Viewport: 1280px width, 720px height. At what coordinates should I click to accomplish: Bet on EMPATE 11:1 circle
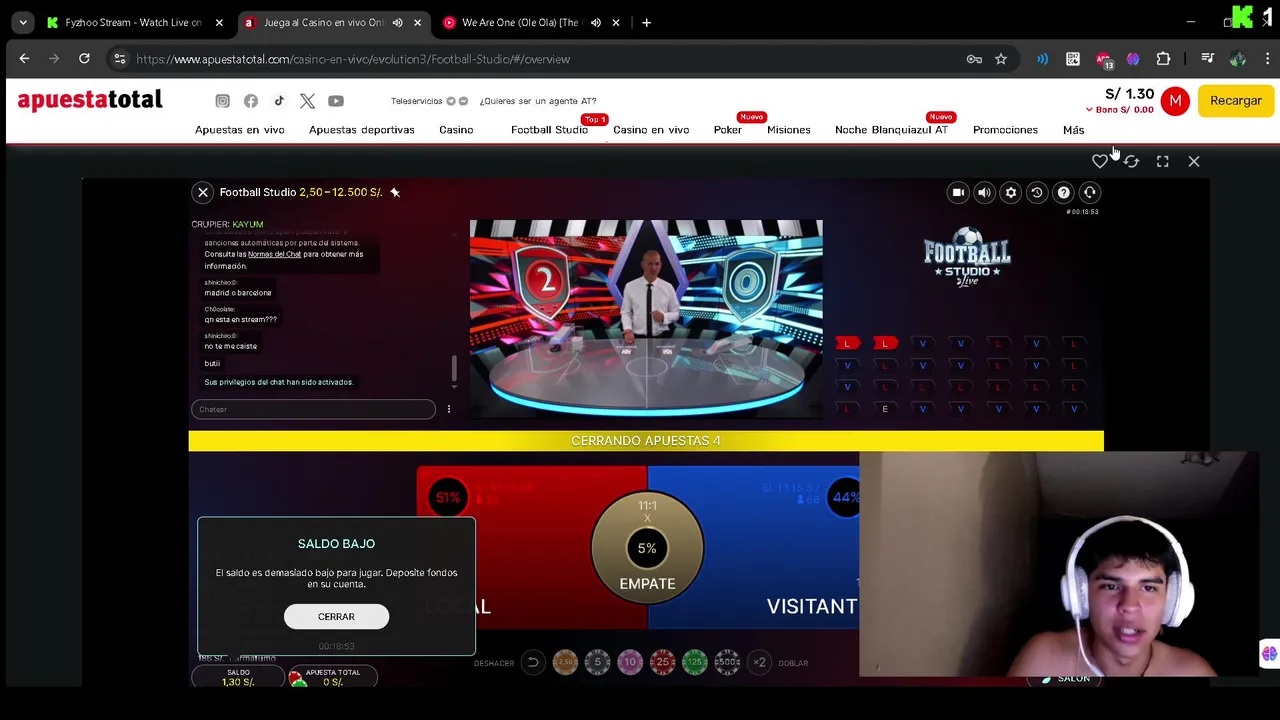tap(647, 547)
